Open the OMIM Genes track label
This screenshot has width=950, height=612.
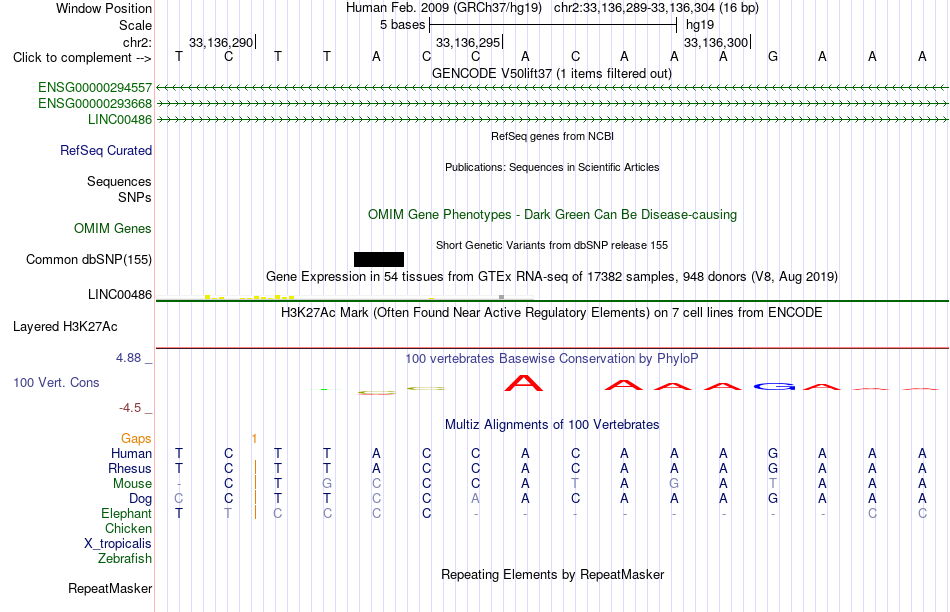(113, 228)
